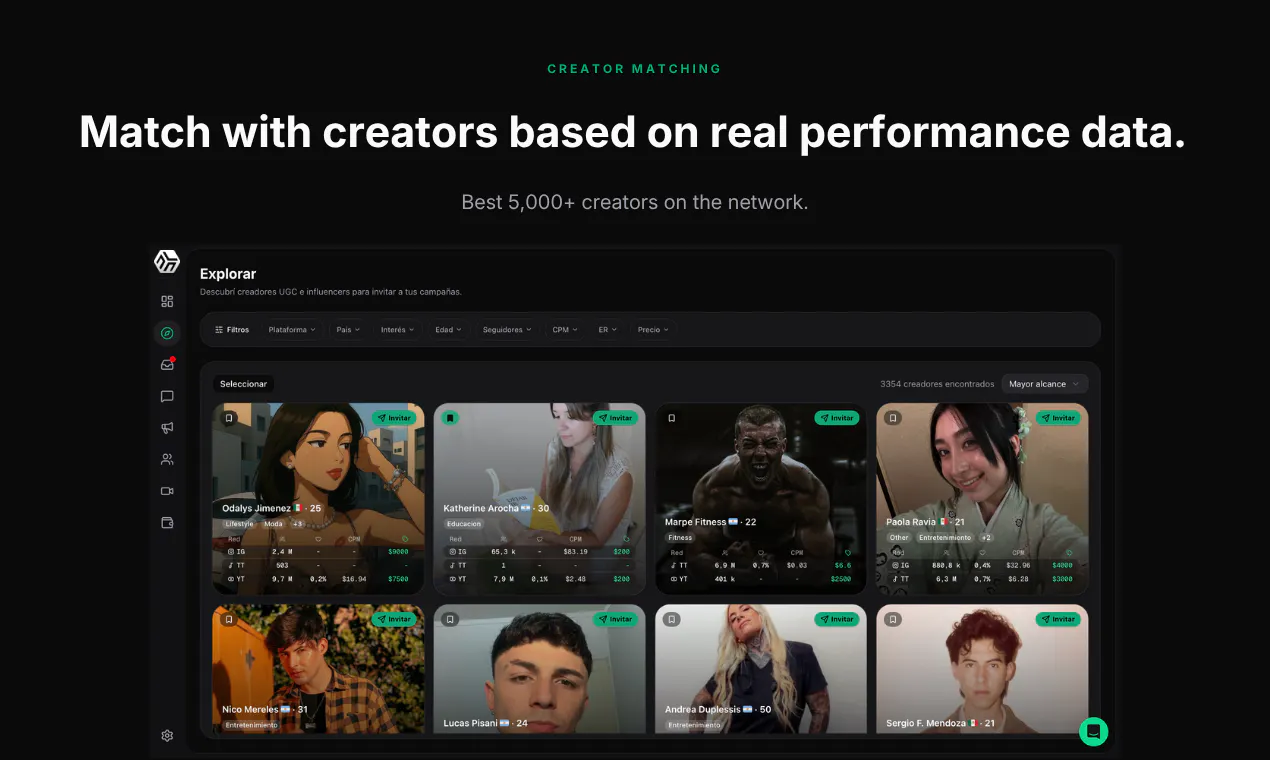Screen dimensions: 1270x760
Task: Invite Nico Mereles with Invitar button
Action: pyautogui.click(x=394, y=619)
